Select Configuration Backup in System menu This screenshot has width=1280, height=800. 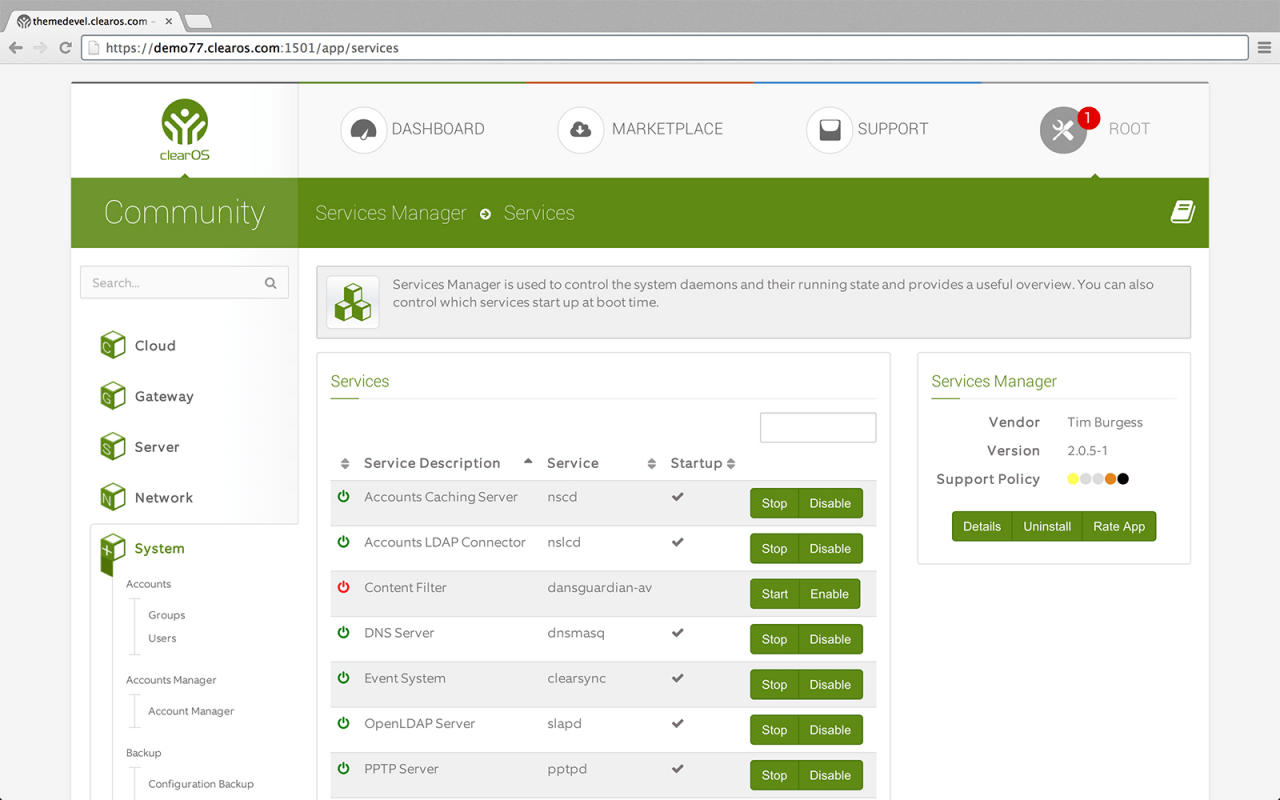point(201,784)
